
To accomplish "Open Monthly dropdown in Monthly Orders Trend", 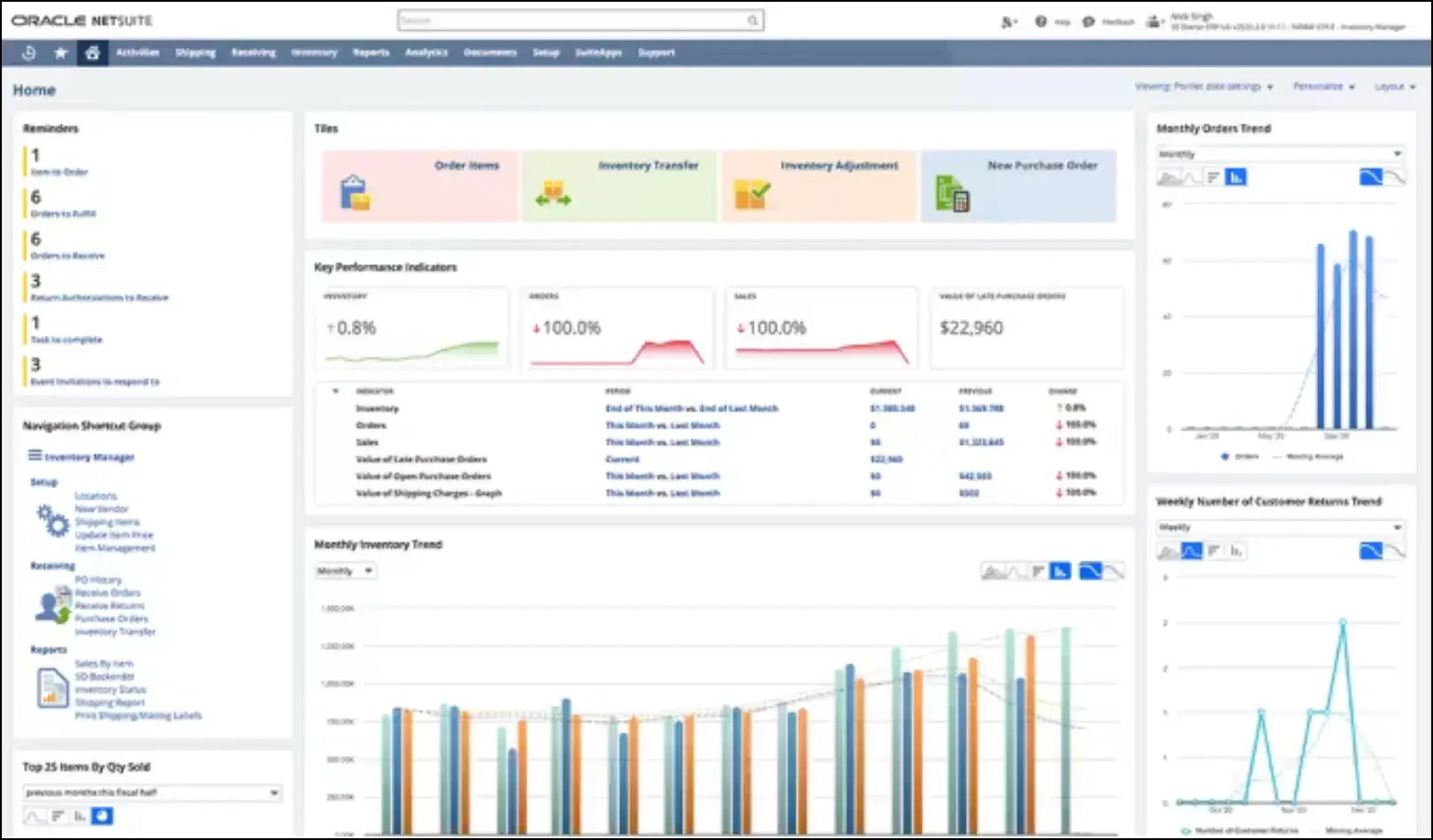I will click(1280, 154).
